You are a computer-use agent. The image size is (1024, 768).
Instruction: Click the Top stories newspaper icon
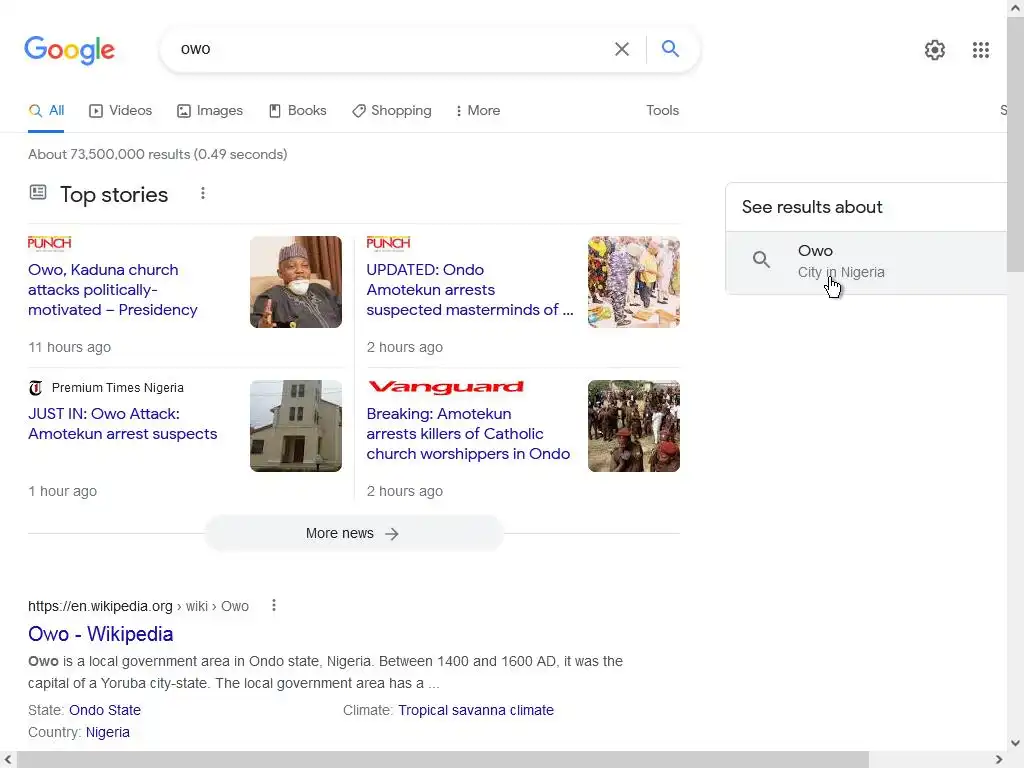(x=38, y=192)
